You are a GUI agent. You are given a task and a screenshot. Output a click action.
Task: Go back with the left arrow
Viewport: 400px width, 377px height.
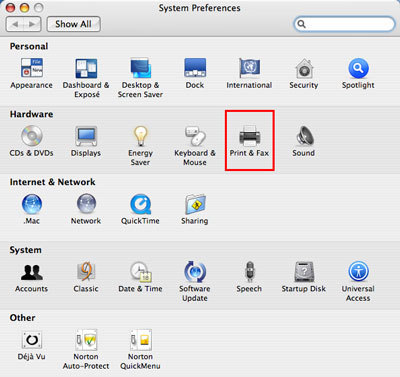[15, 24]
